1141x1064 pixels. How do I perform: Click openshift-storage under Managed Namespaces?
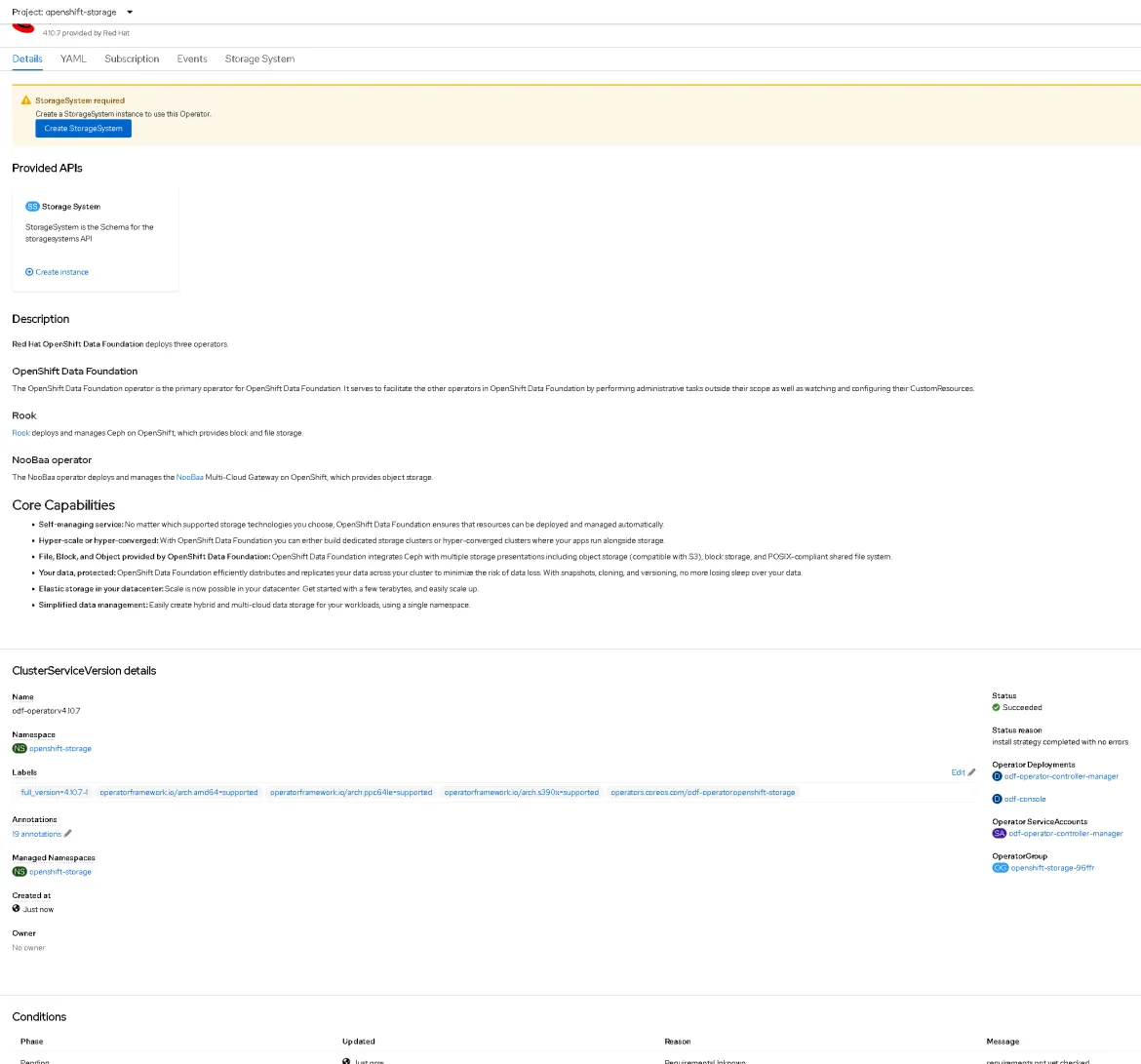59,871
